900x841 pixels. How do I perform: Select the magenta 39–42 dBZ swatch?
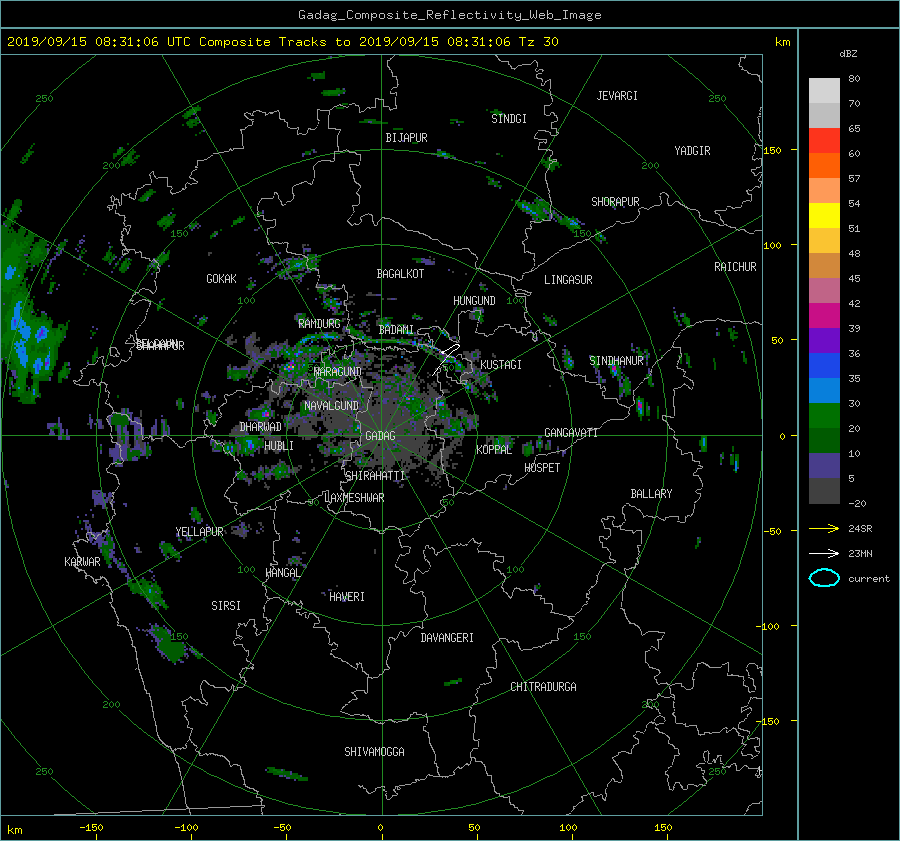click(824, 316)
